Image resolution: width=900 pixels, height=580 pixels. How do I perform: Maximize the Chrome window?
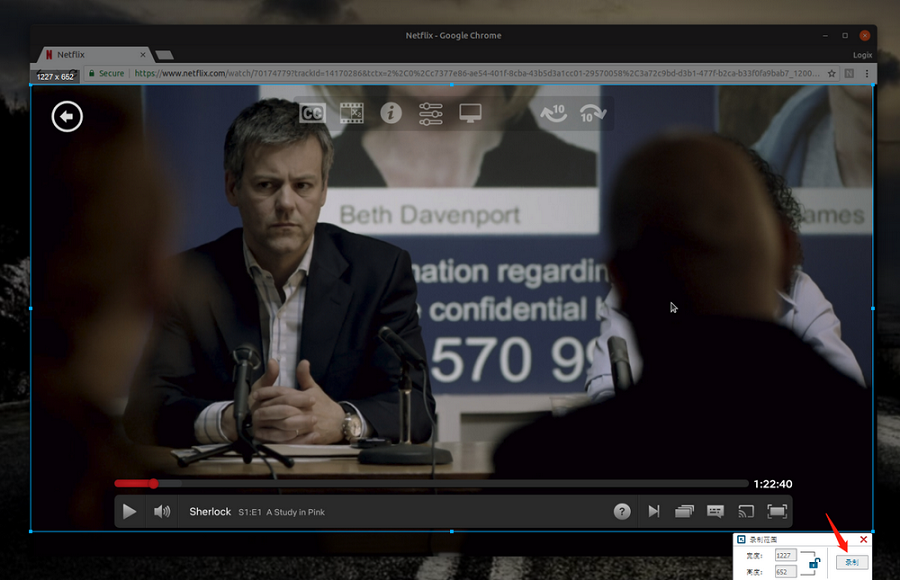point(845,36)
